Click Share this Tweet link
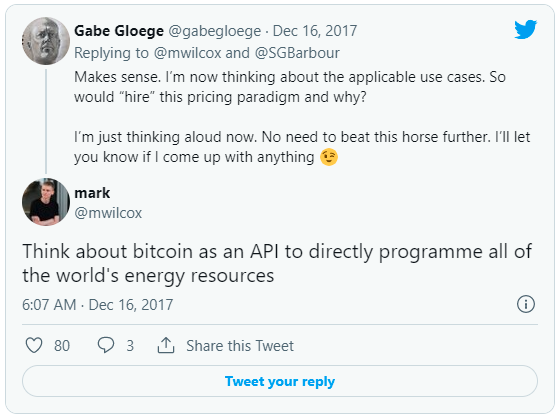This screenshot has height=420, width=560. pos(240,346)
